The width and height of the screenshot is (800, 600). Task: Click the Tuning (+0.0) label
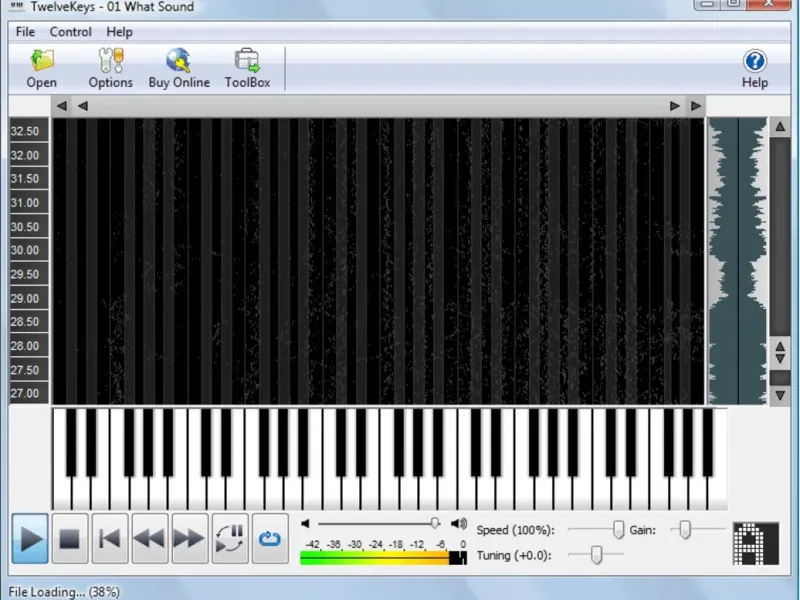coord(514,555)
